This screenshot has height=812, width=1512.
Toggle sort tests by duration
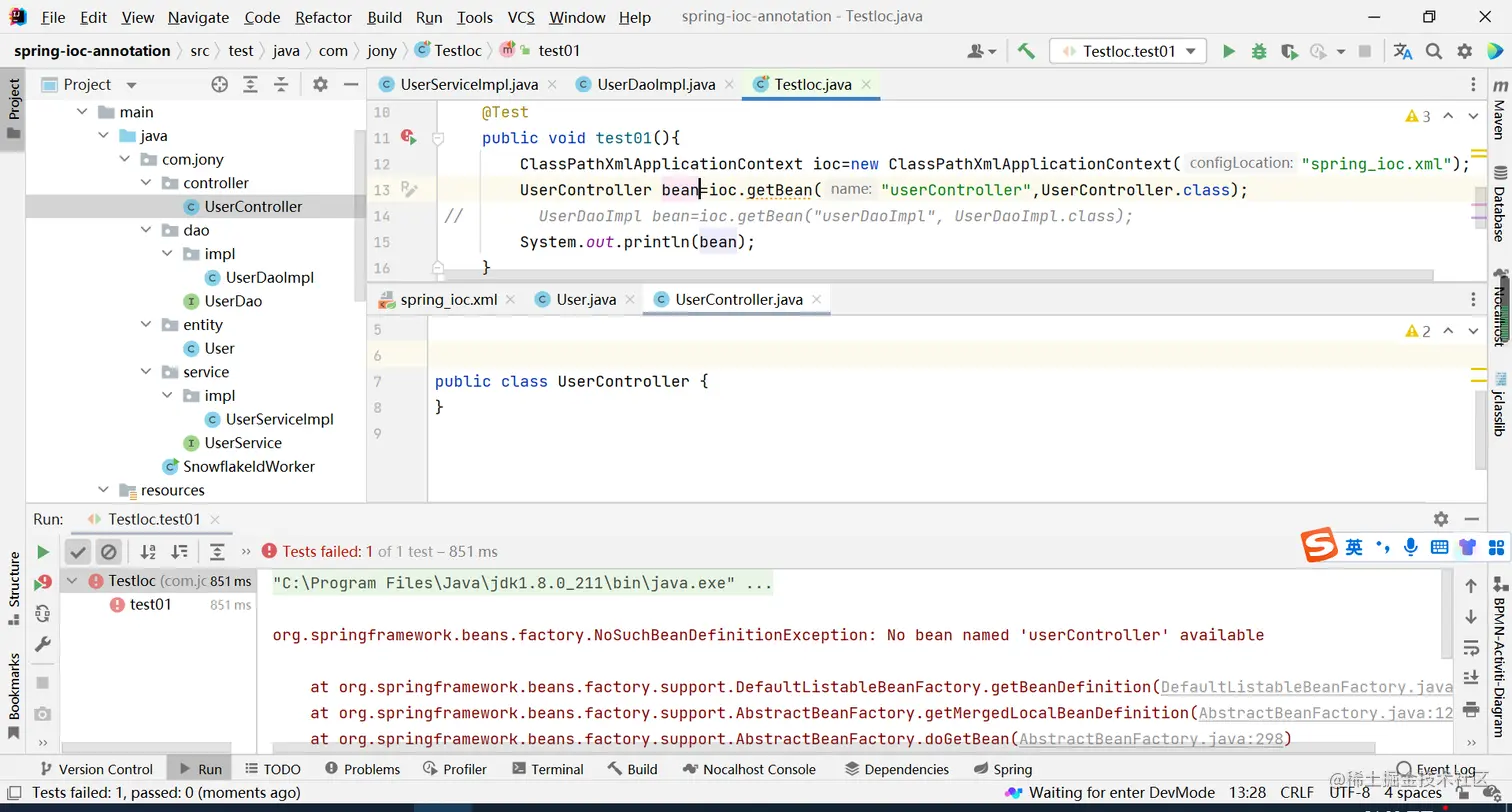179,552
